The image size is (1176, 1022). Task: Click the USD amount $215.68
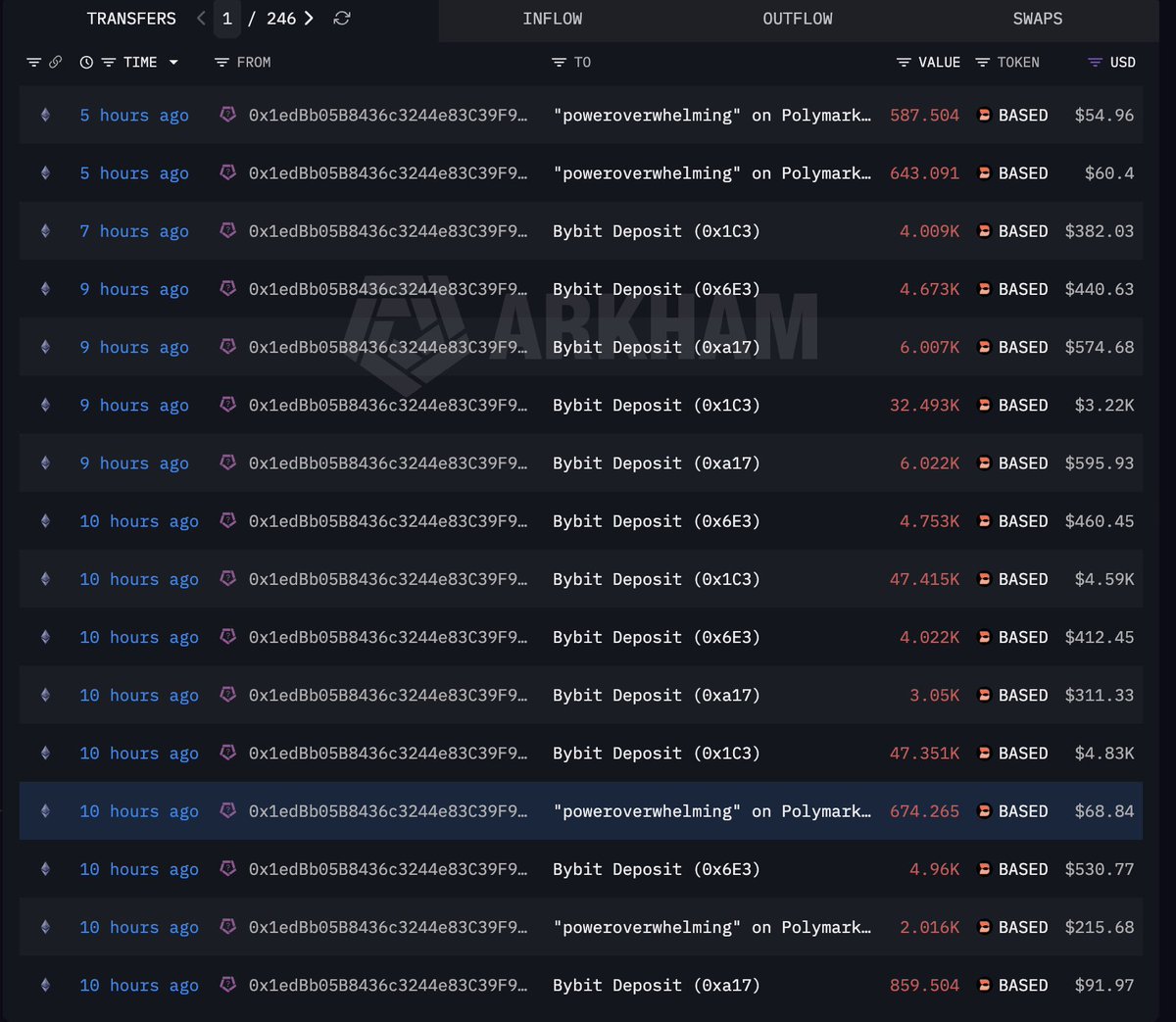[1099, 927]
